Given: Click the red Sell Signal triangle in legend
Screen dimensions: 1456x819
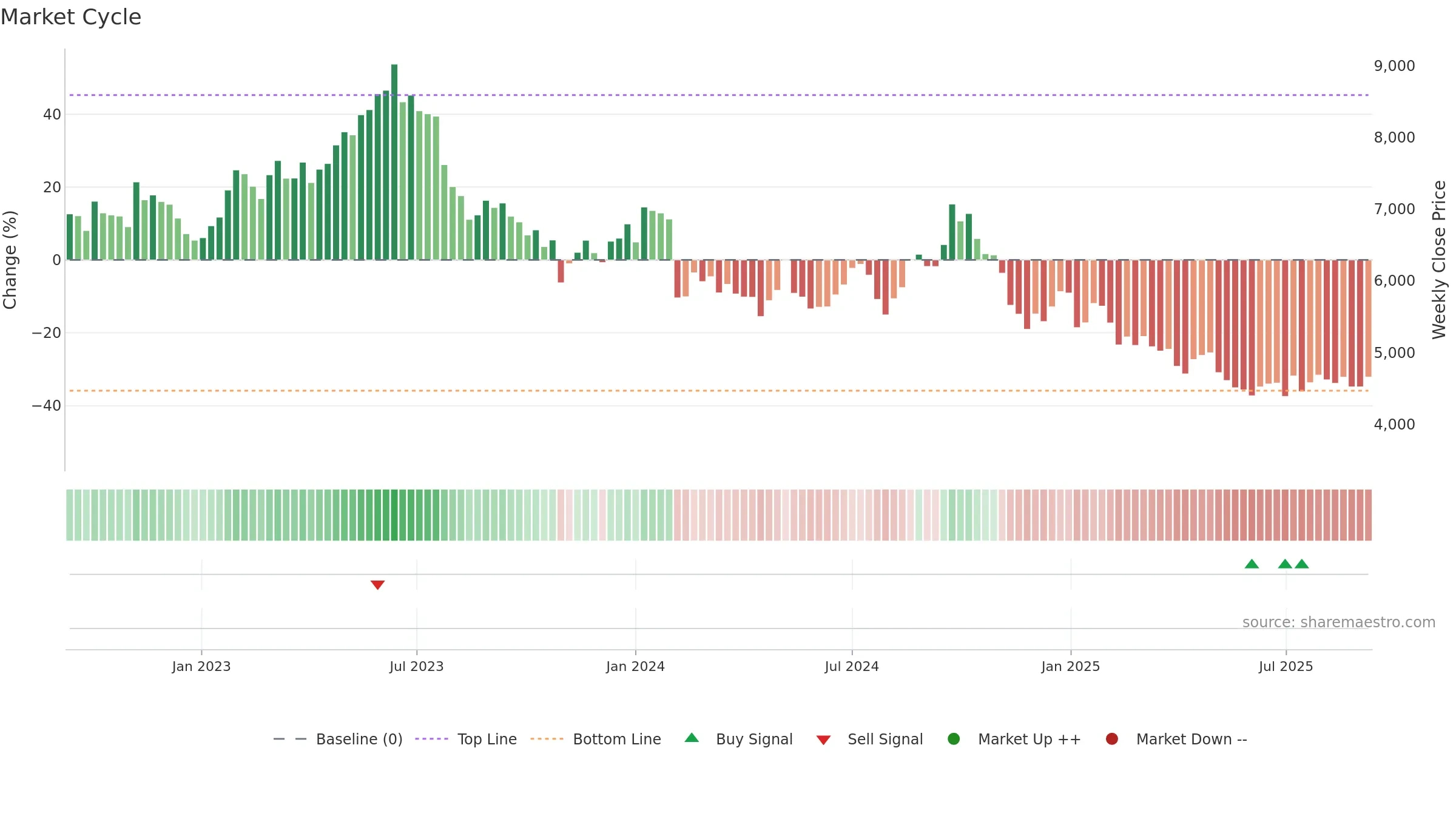Looking at the screenshot, I should [823, 740].
